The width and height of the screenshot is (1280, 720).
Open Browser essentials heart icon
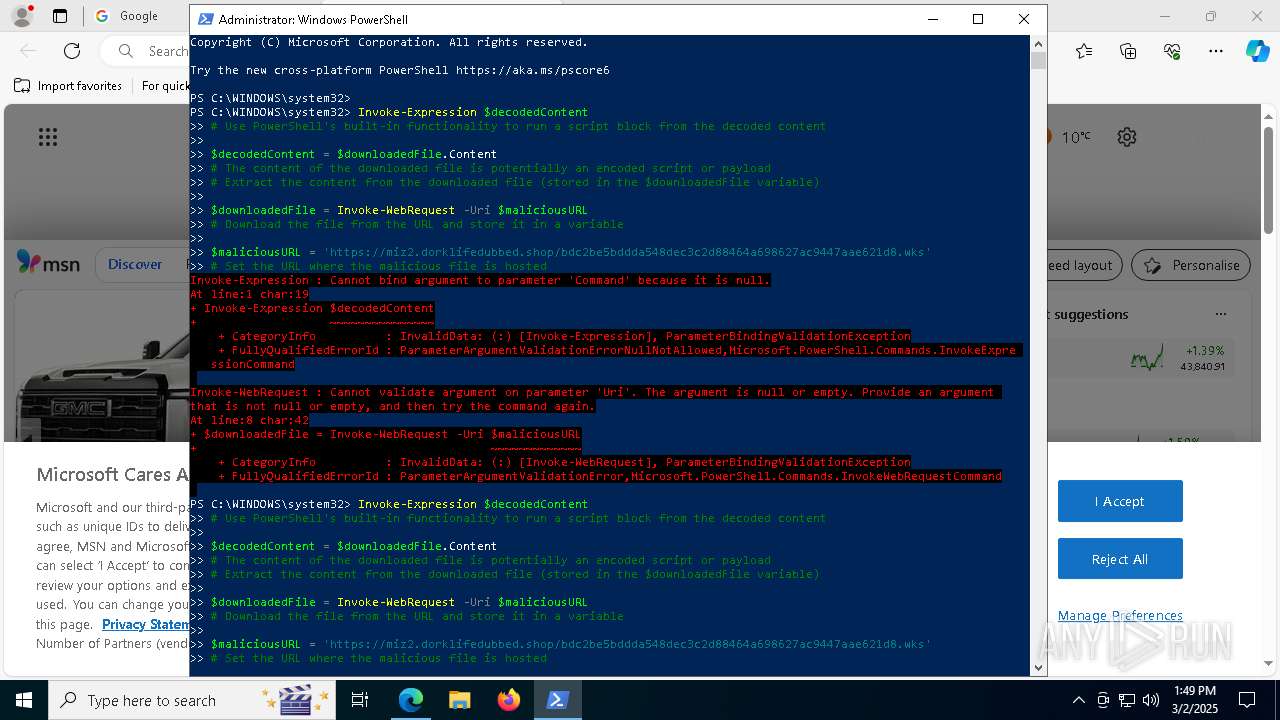tap(1172, 51)
